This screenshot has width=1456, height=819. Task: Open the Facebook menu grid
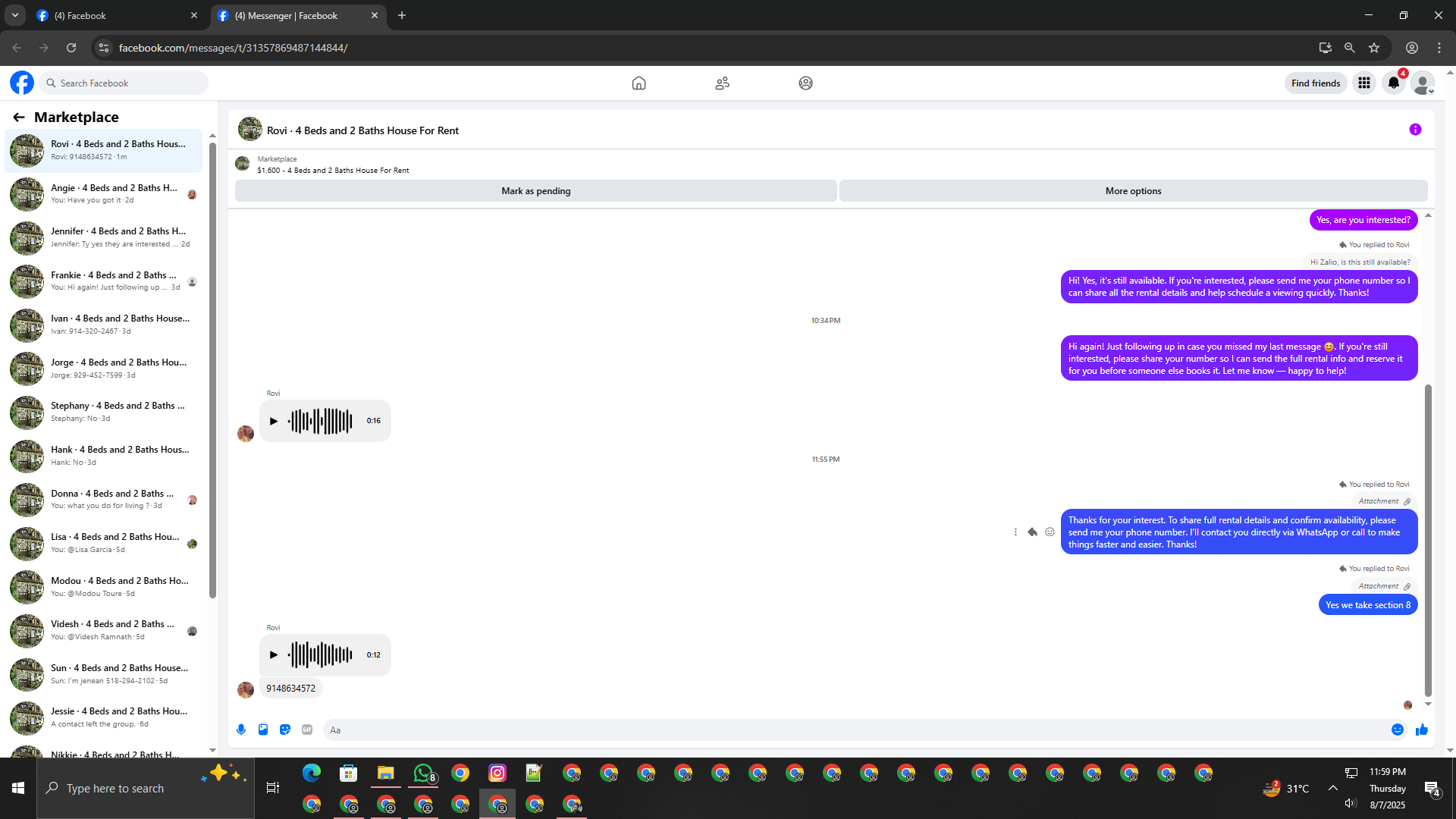click(1364, 83)
